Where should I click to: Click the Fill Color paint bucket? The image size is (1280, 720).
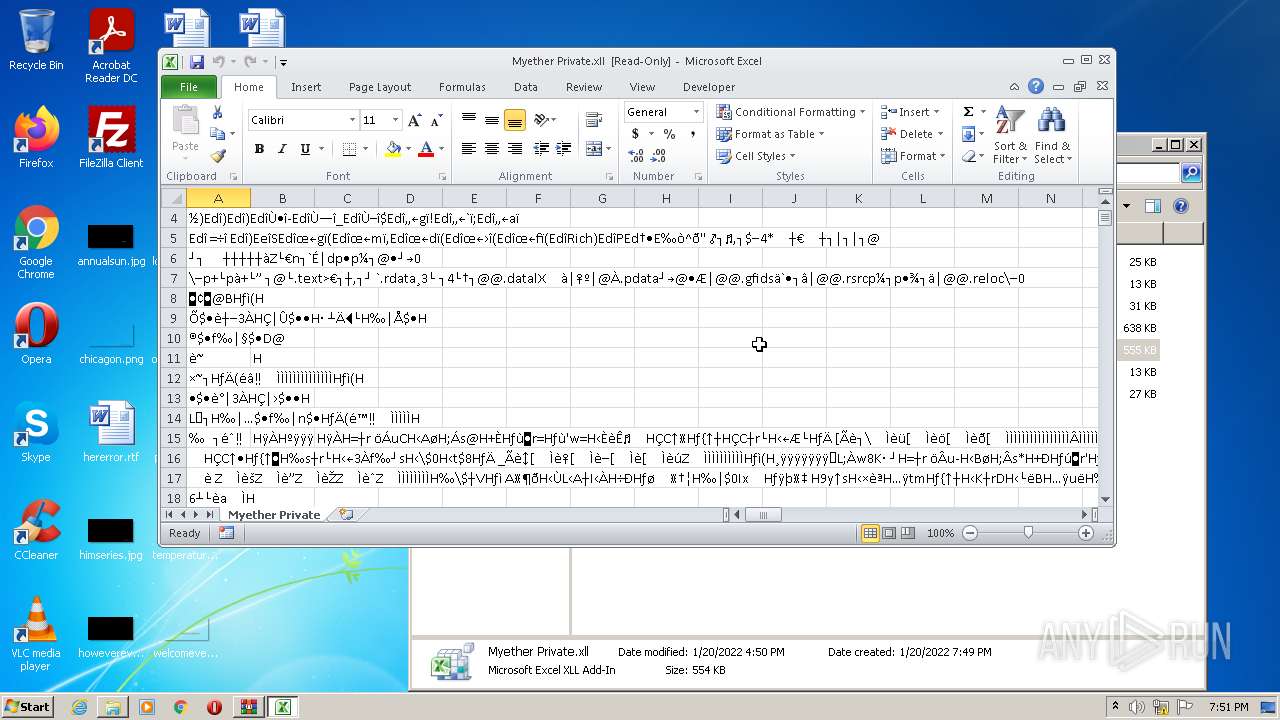[x=393, y=149]
